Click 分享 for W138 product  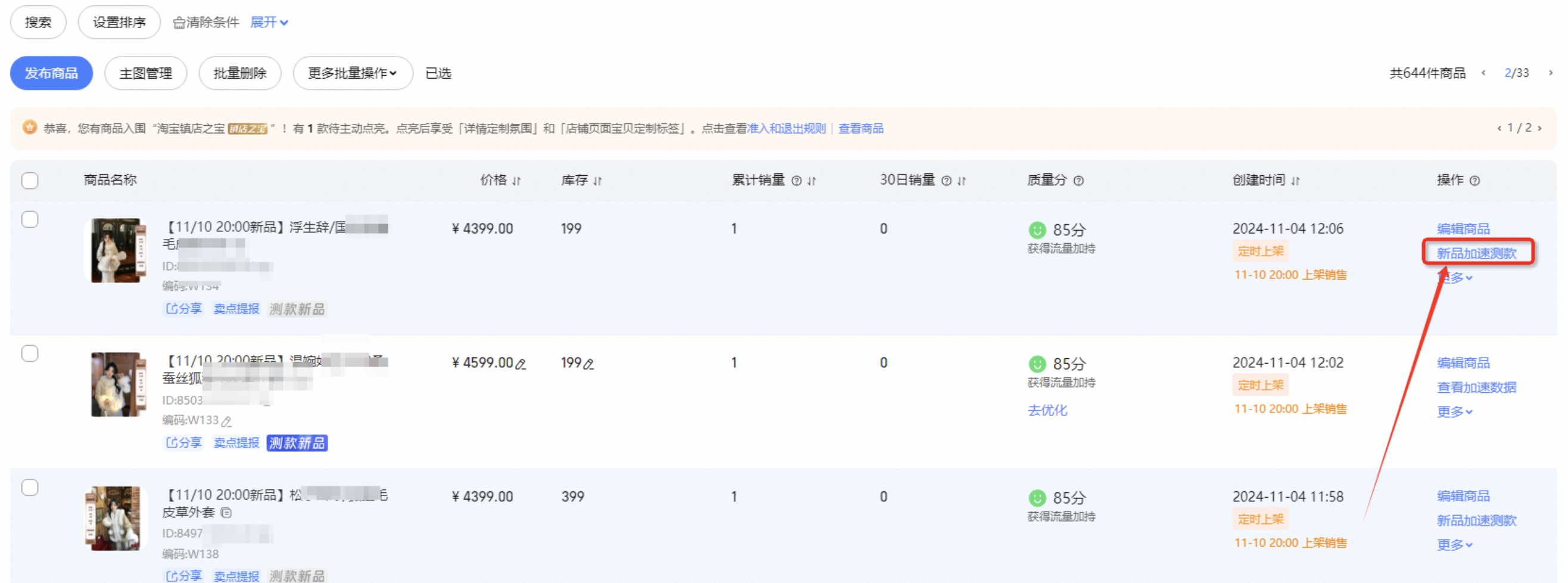tap(183, 576)
